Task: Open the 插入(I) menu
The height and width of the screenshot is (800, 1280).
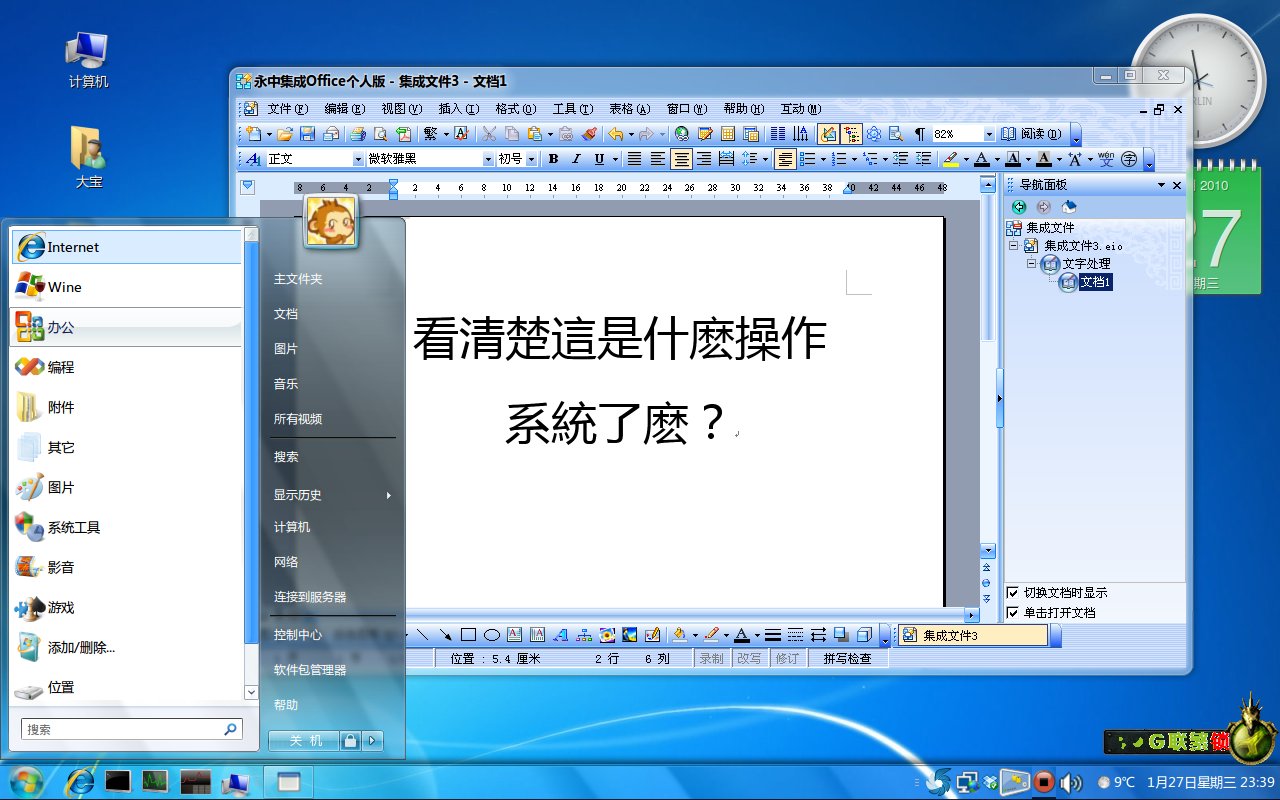Action: tap(458, 109)
